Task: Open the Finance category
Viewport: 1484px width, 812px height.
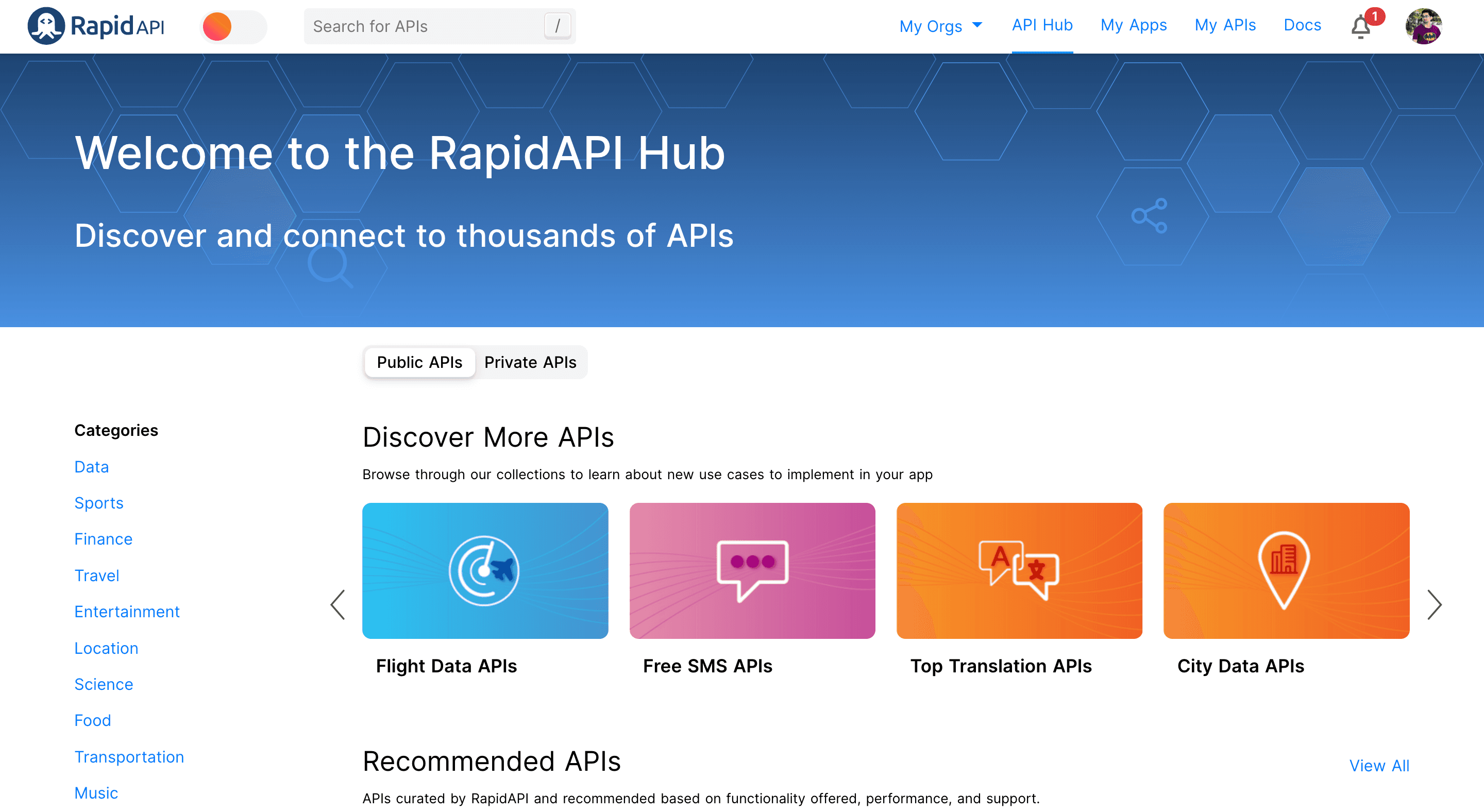Action: point(104,539)
